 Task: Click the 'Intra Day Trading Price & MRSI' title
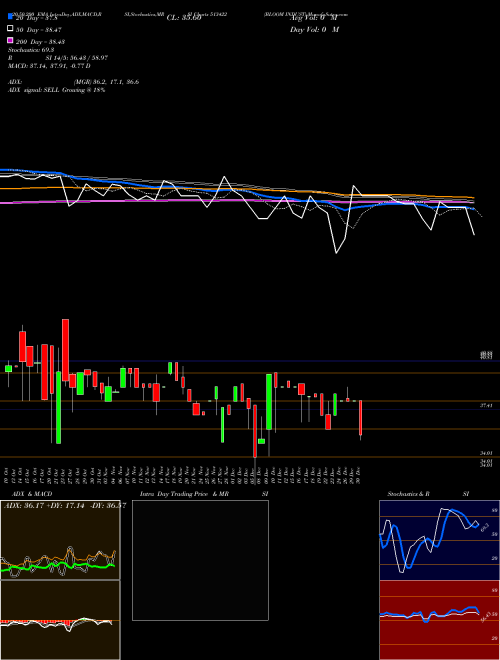click(x=204, y=494)
